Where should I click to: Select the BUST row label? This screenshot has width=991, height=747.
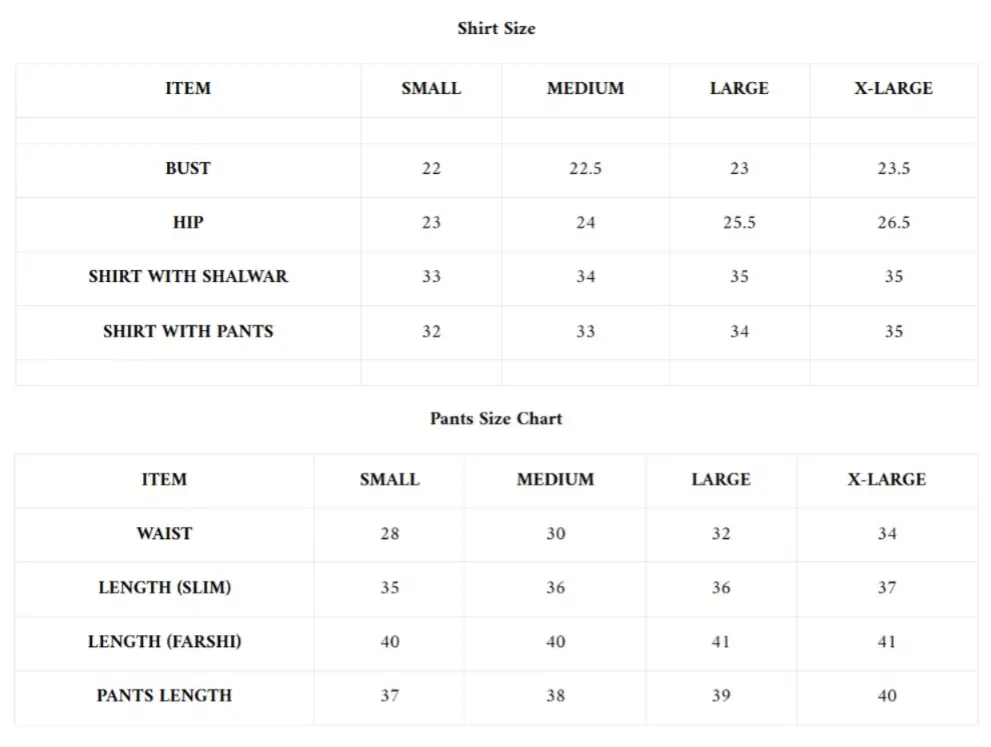[188, 169]
